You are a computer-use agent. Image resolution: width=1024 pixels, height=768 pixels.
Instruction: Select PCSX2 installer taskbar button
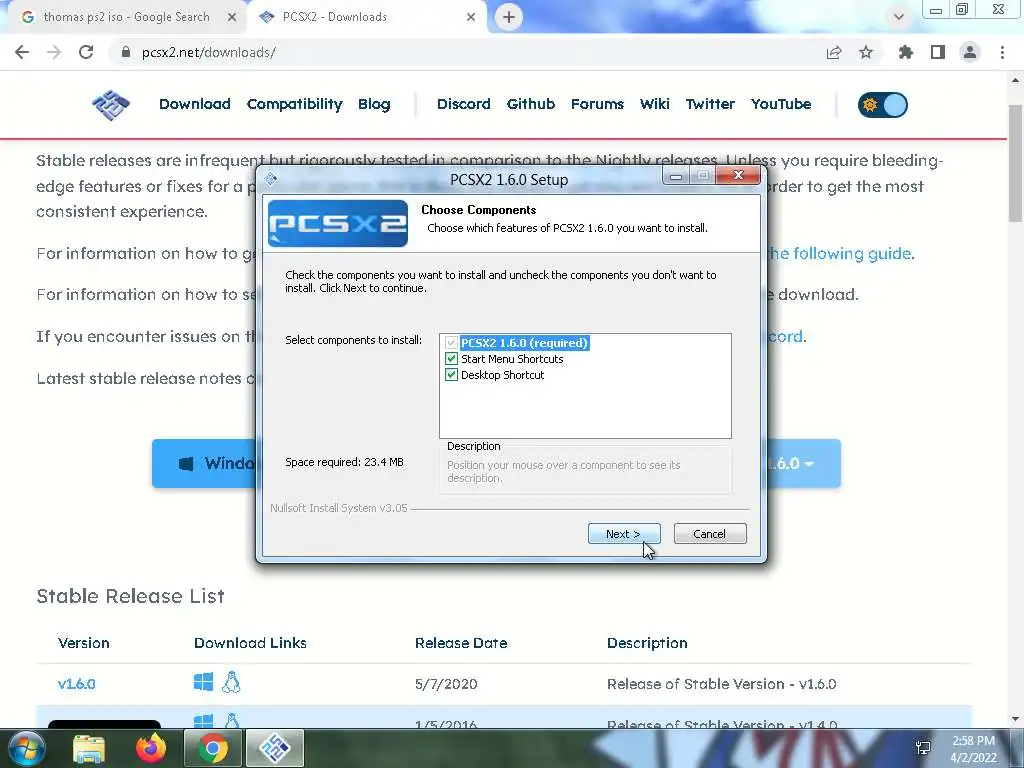[x=275, y=748]
